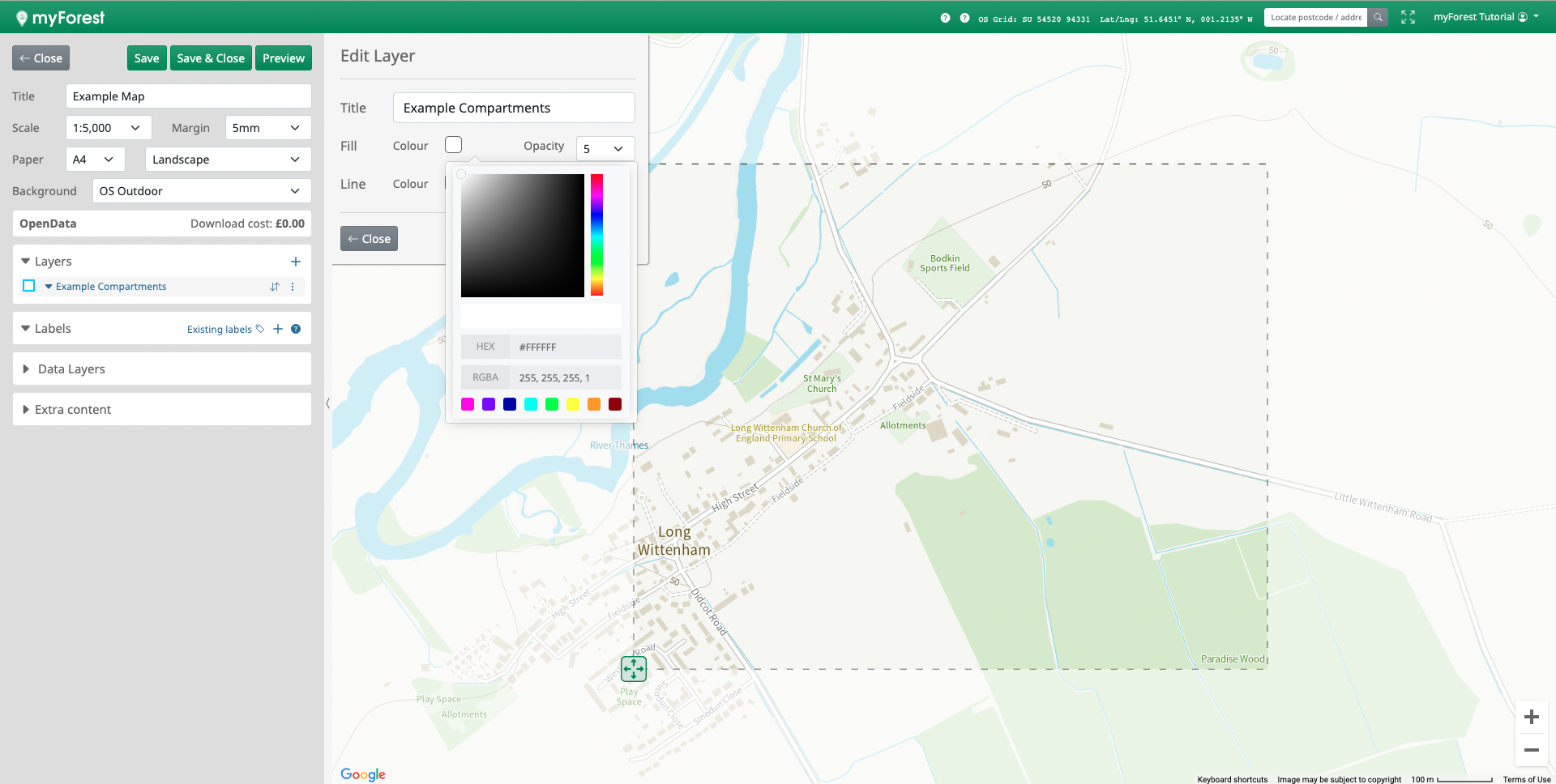This screenshot has height=784, width=1556.
Task: Pick the magenta preset colour swatch
Action: [468, 404]
